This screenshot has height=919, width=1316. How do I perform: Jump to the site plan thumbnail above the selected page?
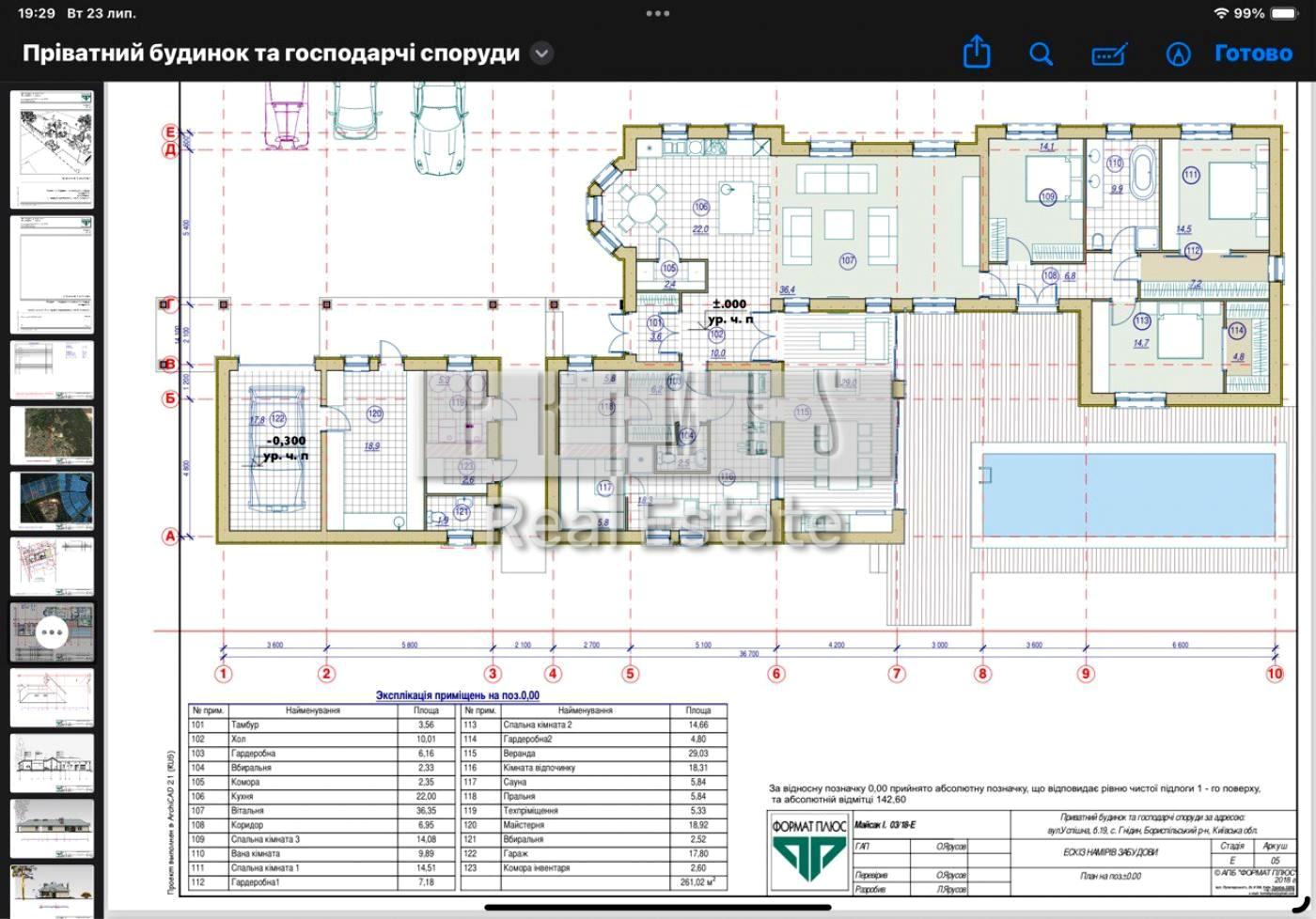pyautogui.click(x=52, y=567)
